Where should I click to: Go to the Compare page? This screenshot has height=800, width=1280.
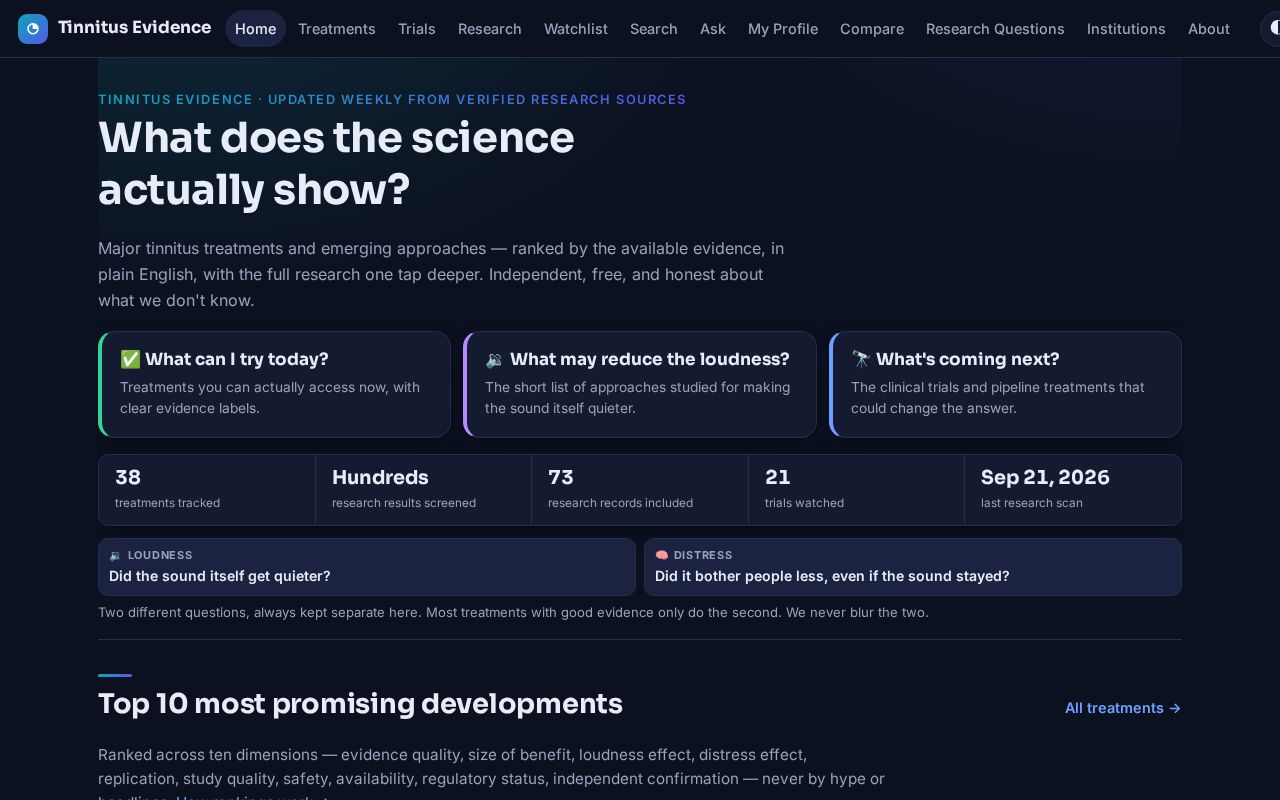tap(872, 29)
